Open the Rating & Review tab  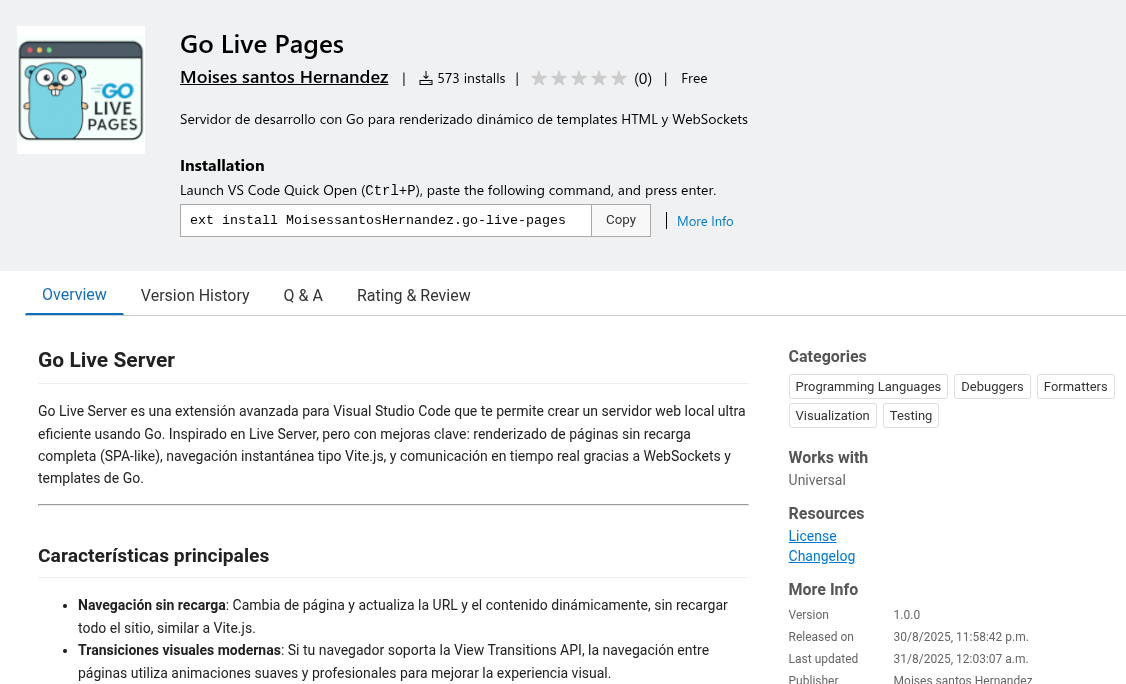[x=414, y=295]
